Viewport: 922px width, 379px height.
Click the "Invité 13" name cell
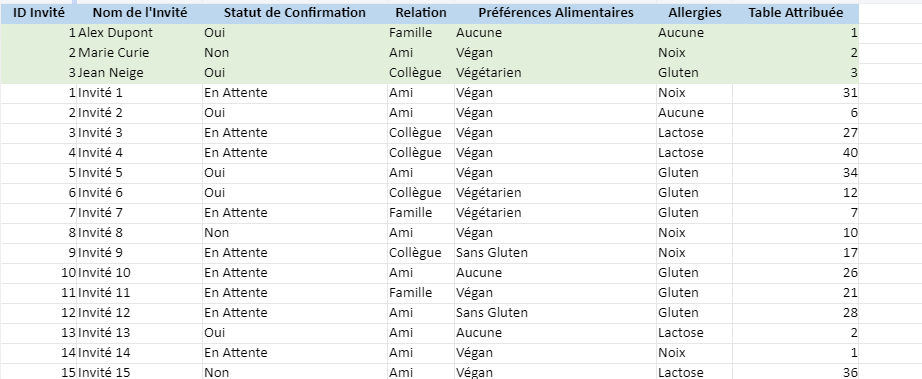point(140,333)
